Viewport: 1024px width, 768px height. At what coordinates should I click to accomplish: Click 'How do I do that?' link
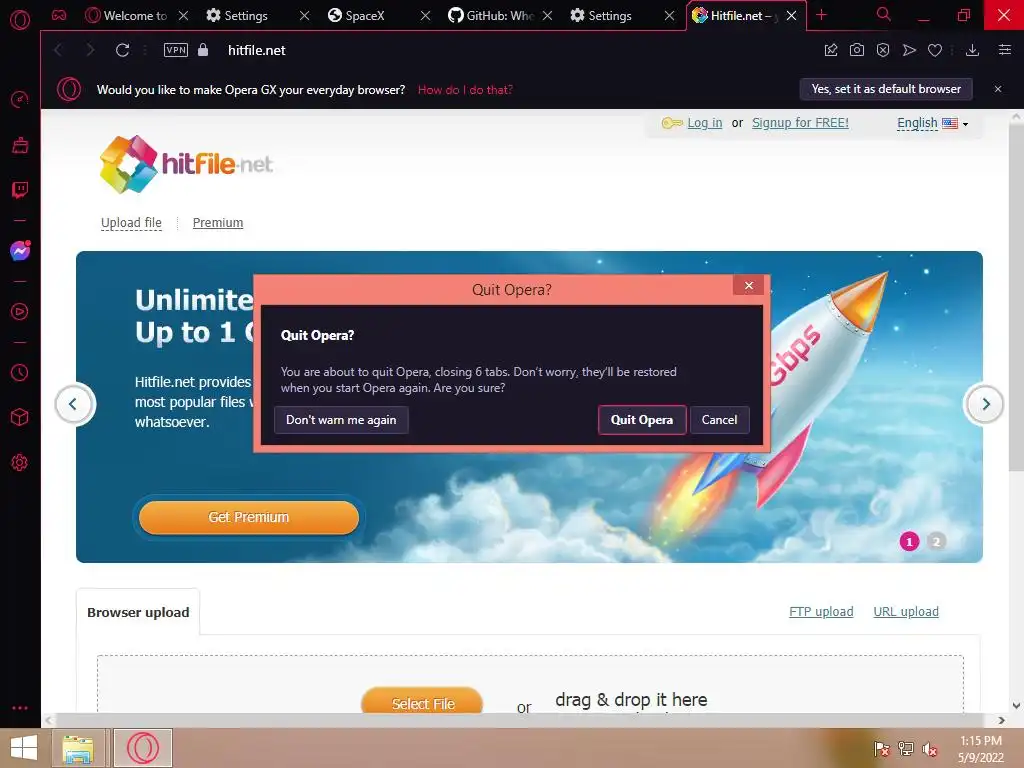coord(465,89)
